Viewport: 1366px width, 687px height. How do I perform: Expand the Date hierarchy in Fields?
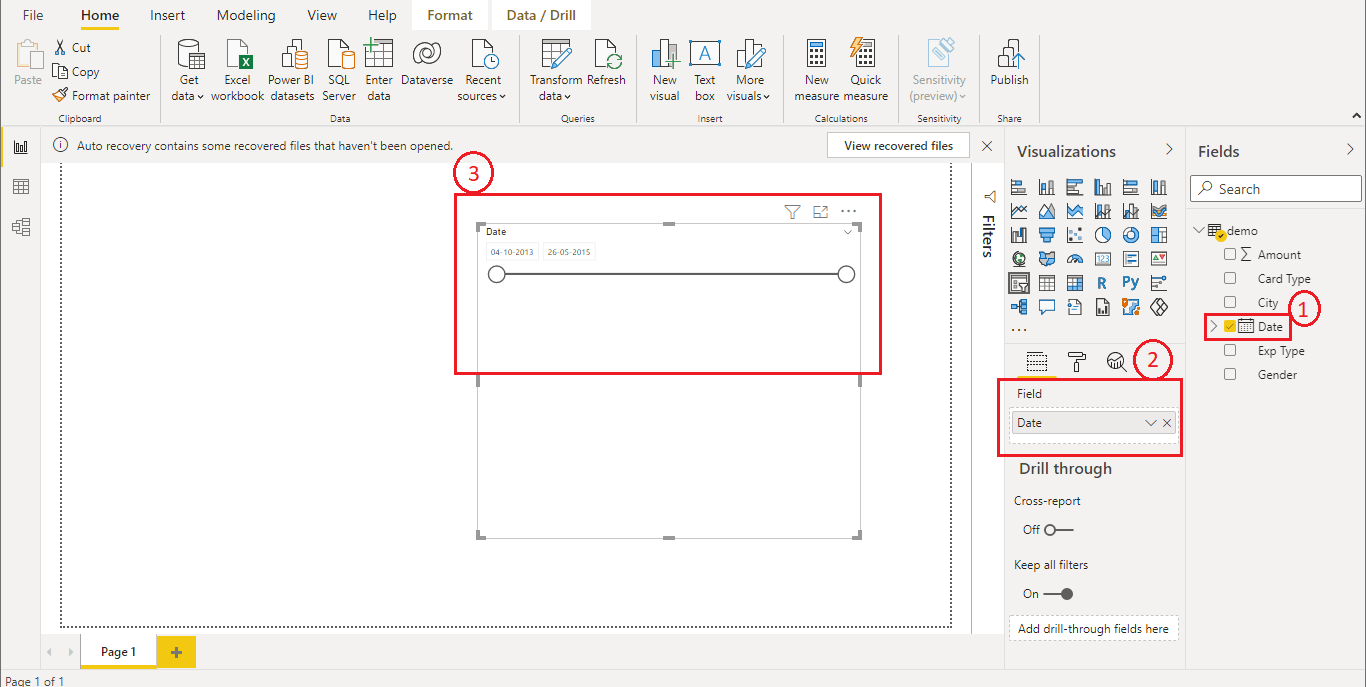click(x=1214, y=327)
